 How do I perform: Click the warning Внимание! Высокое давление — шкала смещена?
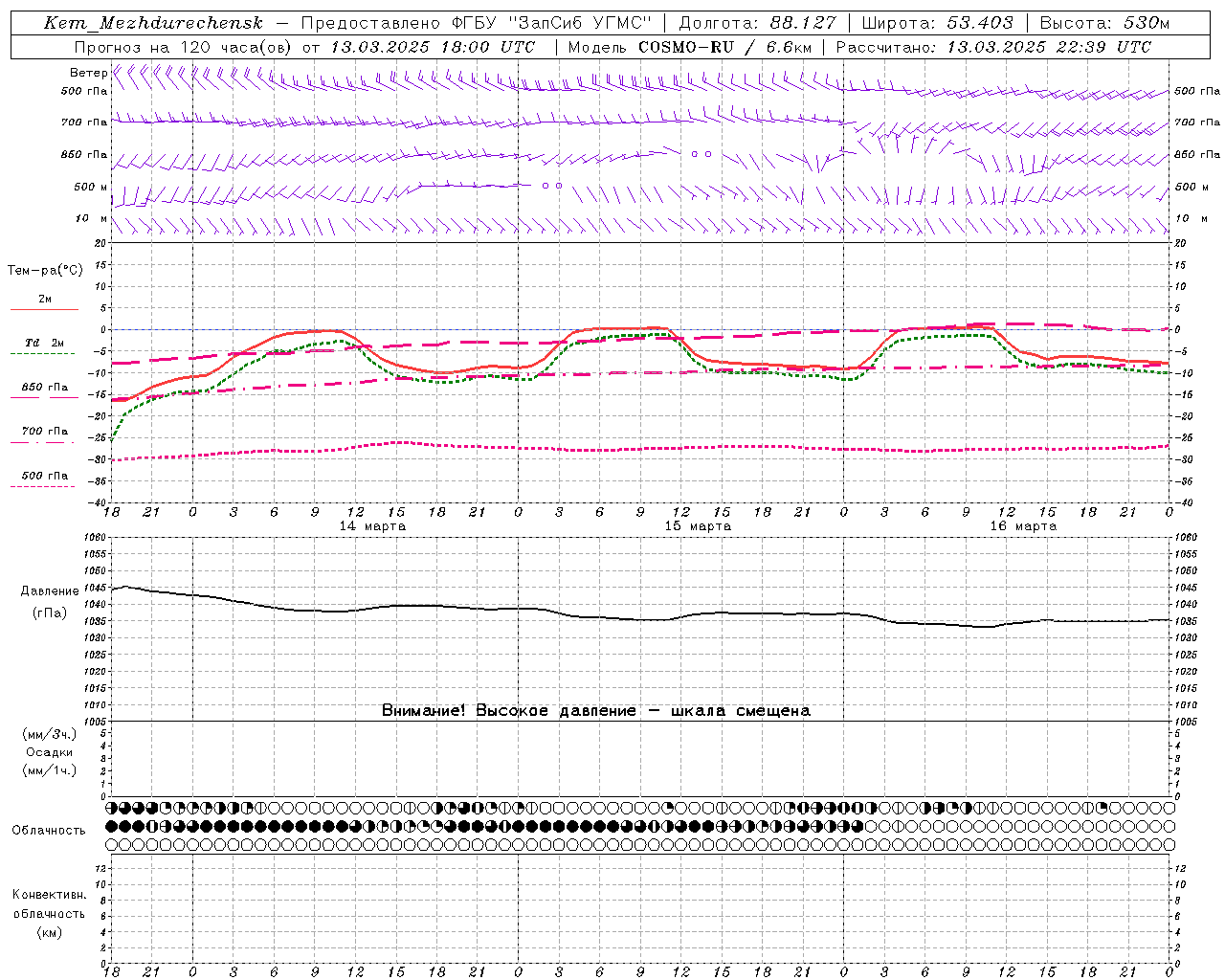tap(596, 710)
